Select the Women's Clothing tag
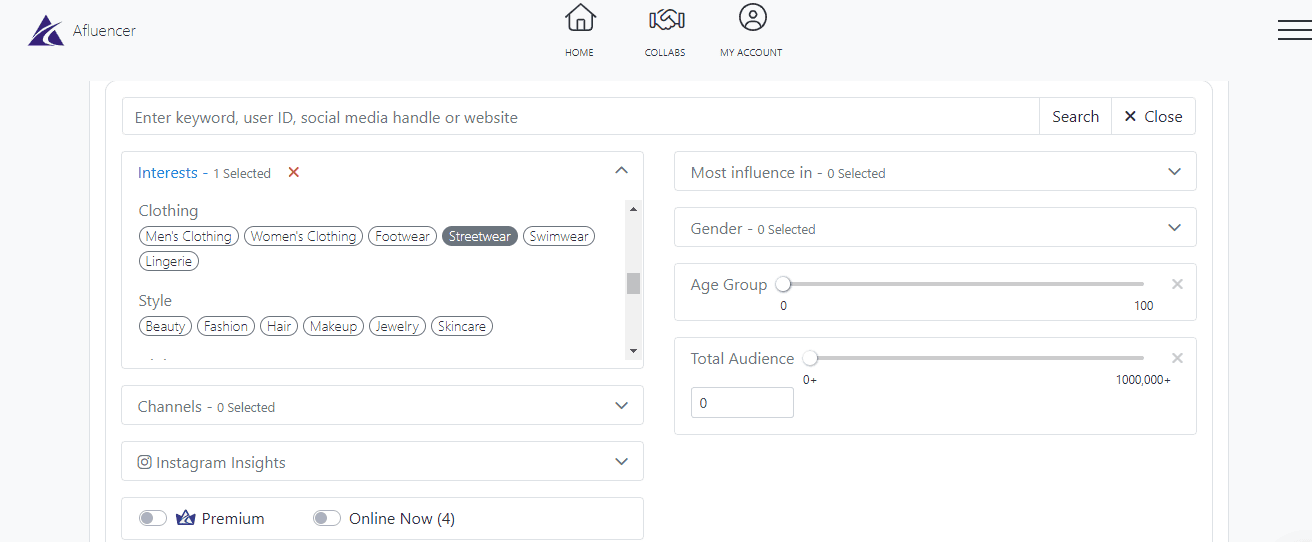This screenshot has width=1312, height=542. click(x=303, y=237)
